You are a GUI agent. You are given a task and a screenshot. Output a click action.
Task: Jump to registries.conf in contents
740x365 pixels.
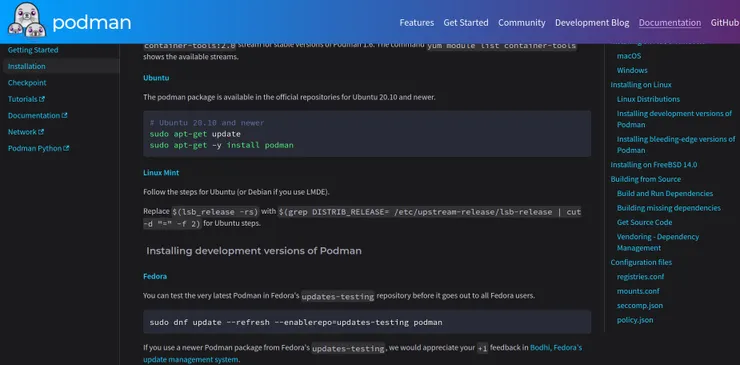coord(640,277)
